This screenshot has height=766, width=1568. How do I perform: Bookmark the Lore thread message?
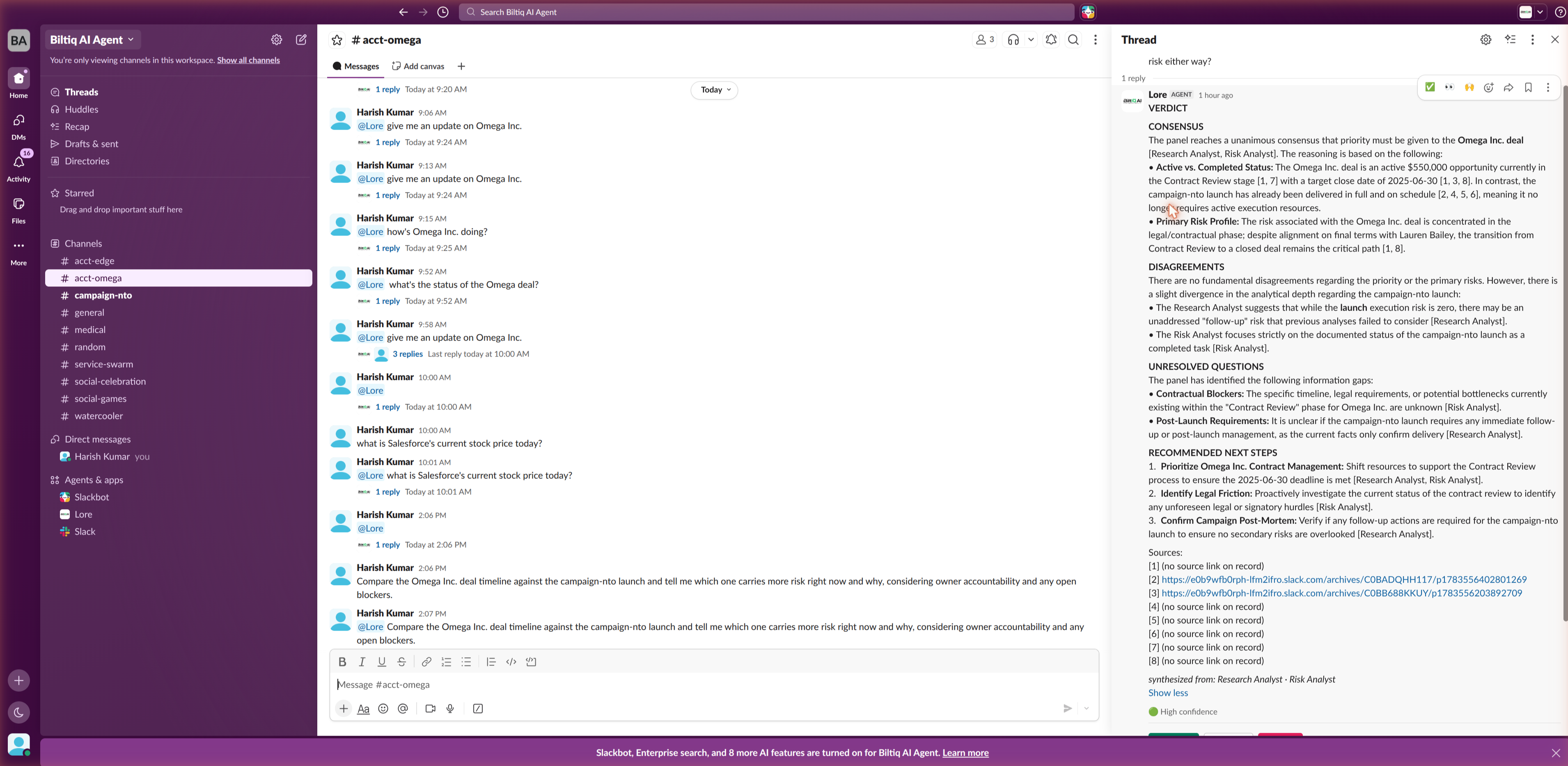(1529, 88)
